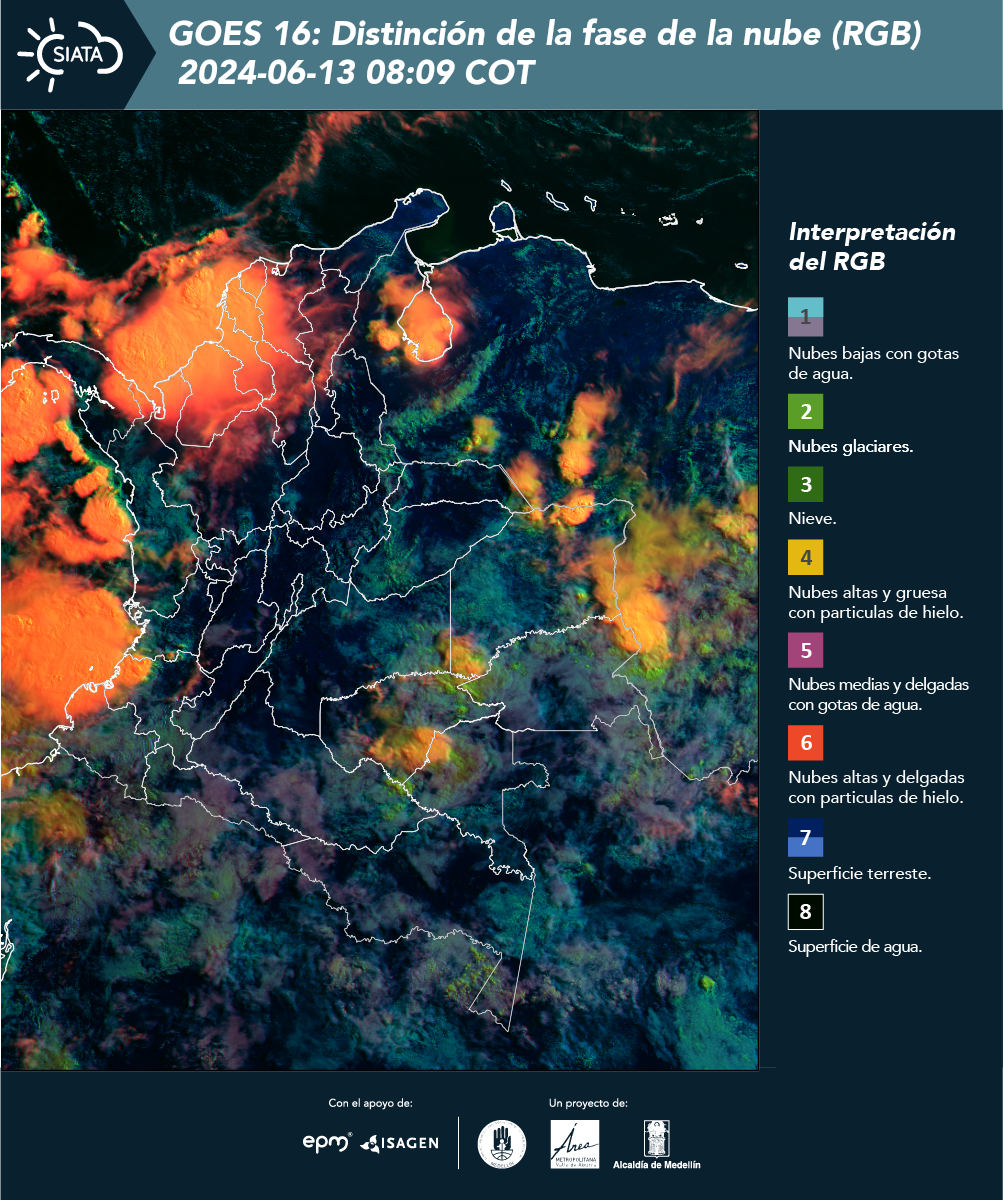
Task: Click the GOES 16 satellite cloud-phase map
Action: click(x=380, y=590)
